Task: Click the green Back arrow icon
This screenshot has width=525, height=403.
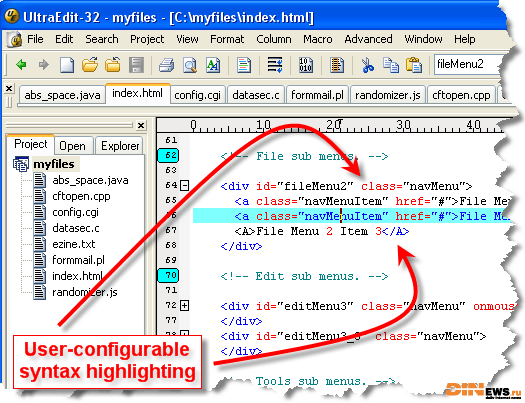Action: point(21,64)
